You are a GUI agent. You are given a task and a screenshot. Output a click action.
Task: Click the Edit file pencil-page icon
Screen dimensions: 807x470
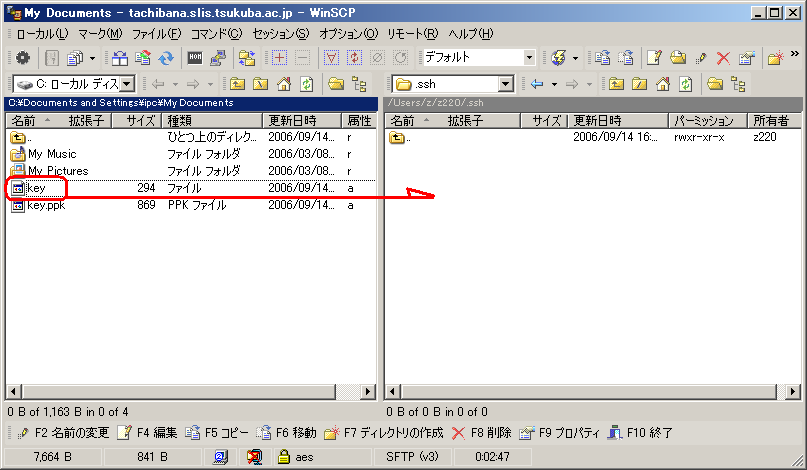(654, 58)
